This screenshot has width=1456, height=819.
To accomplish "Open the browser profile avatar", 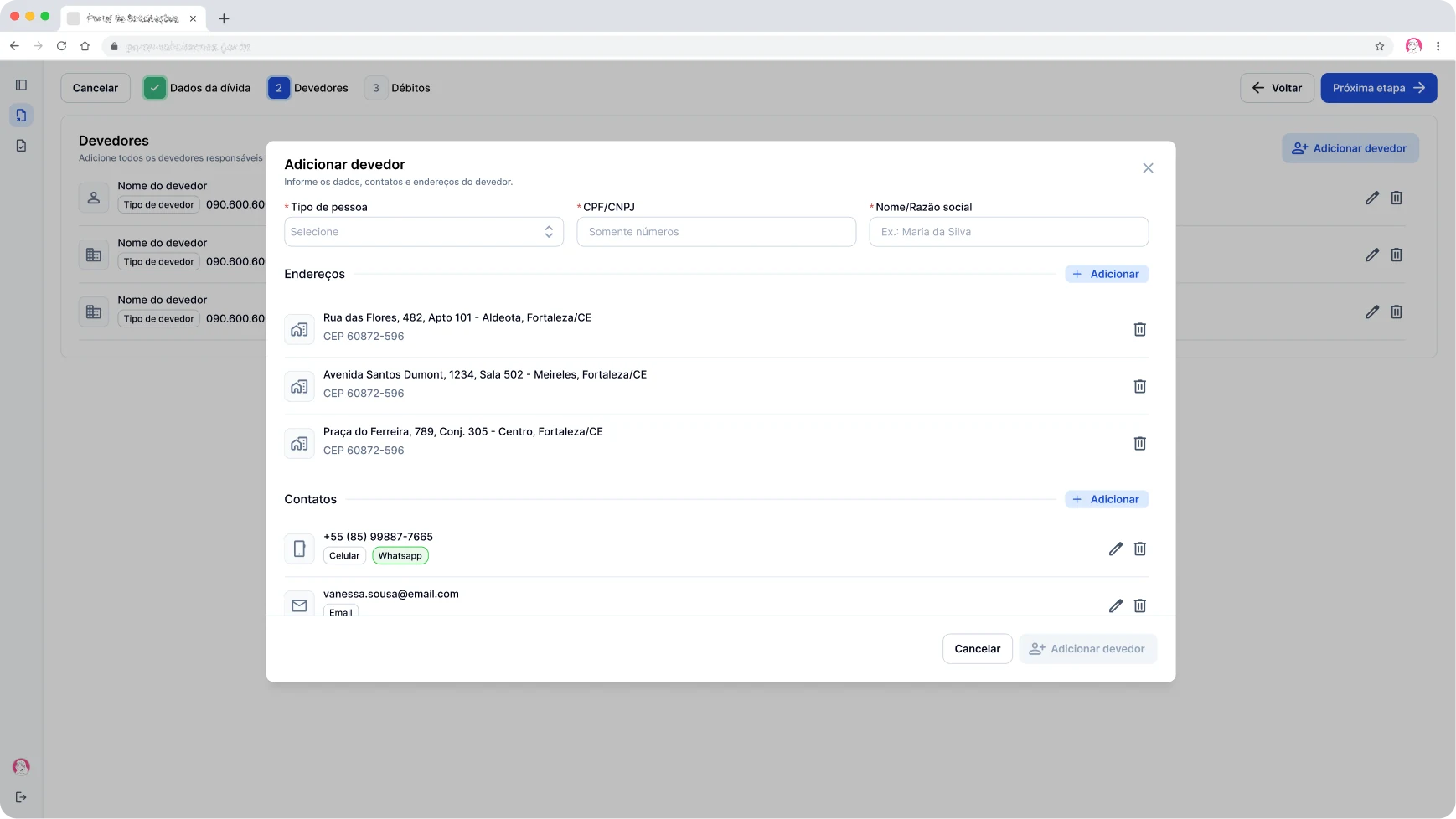I will click(1413, 46).
